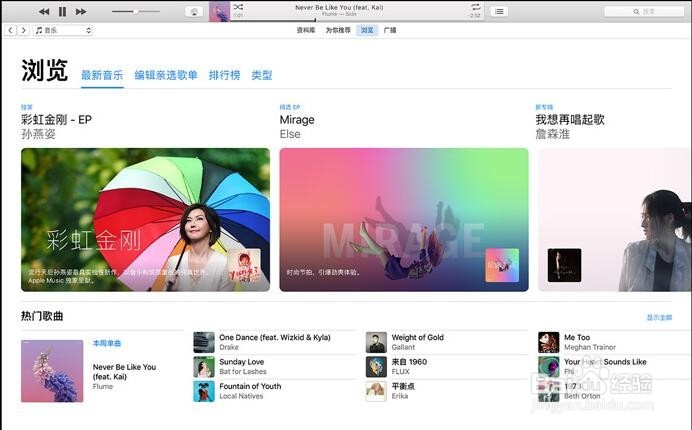Select the 最新音乐 section
The image size is (692, 430).
click(102, 75)
